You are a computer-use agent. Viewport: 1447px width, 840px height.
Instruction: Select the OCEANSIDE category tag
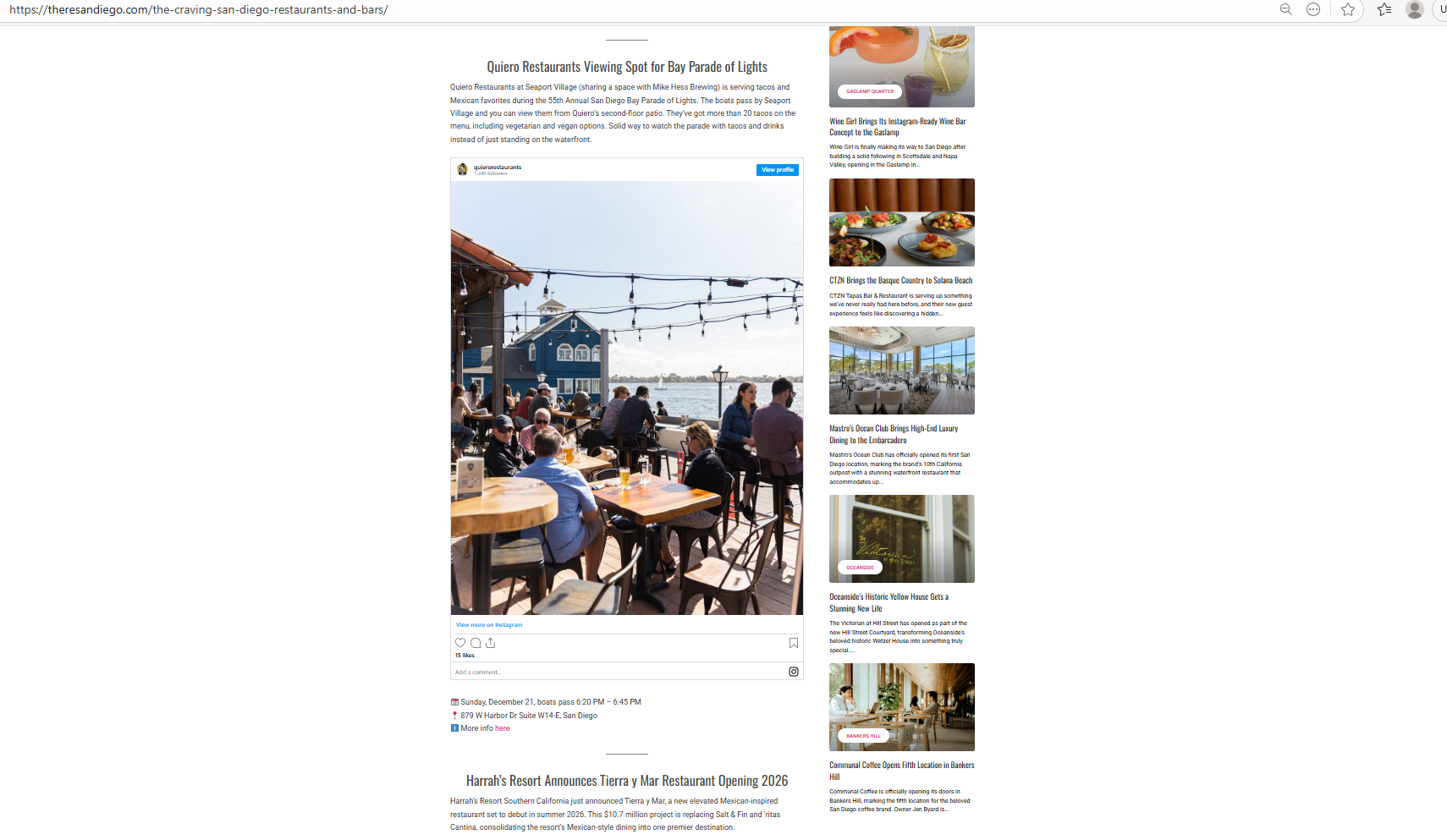[860, 568]
